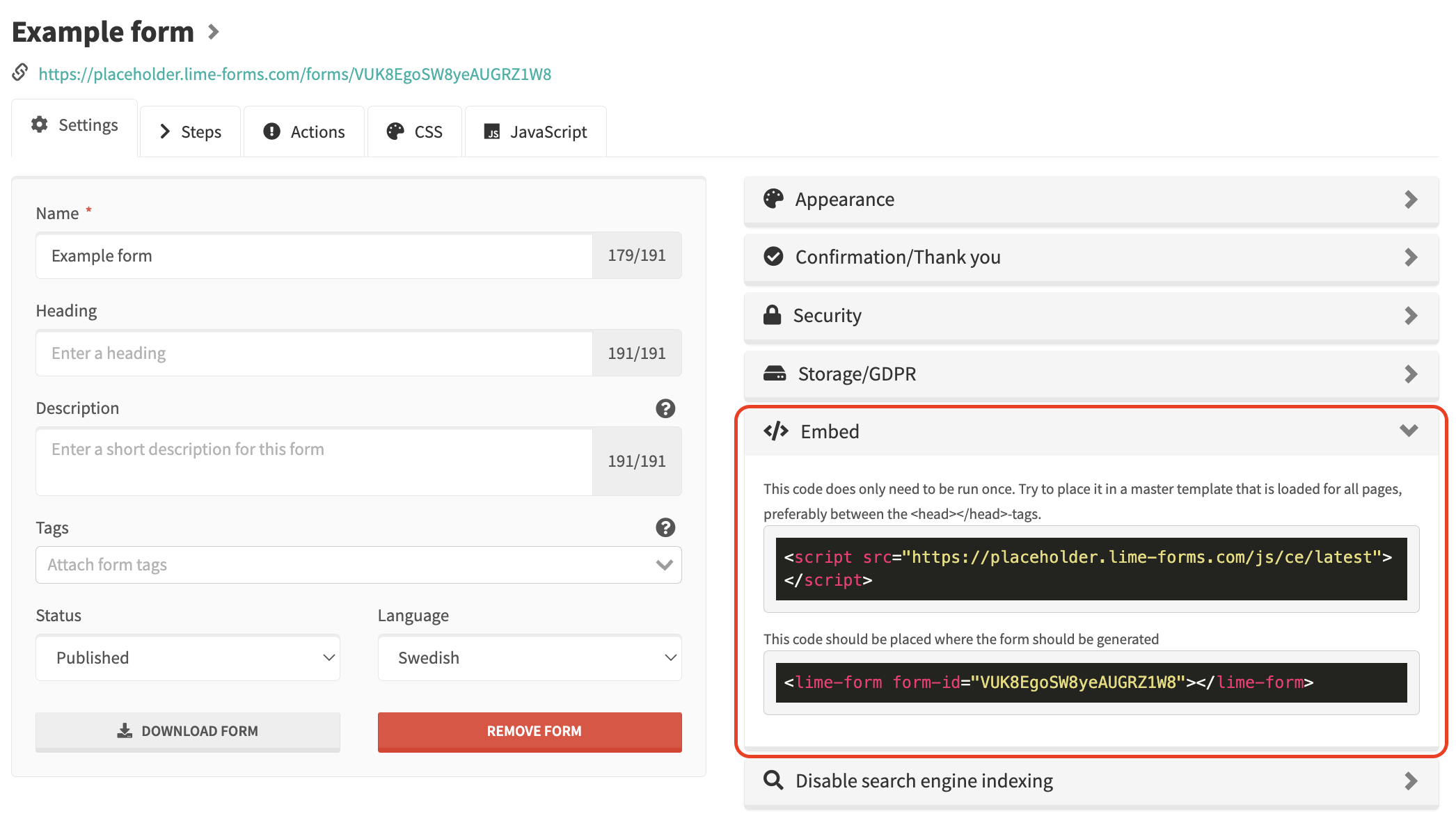Image resolution: width=1456 pixels, height=832 pixels.
Task: Click the lock icon beside Security
Action: click(773, 315)
